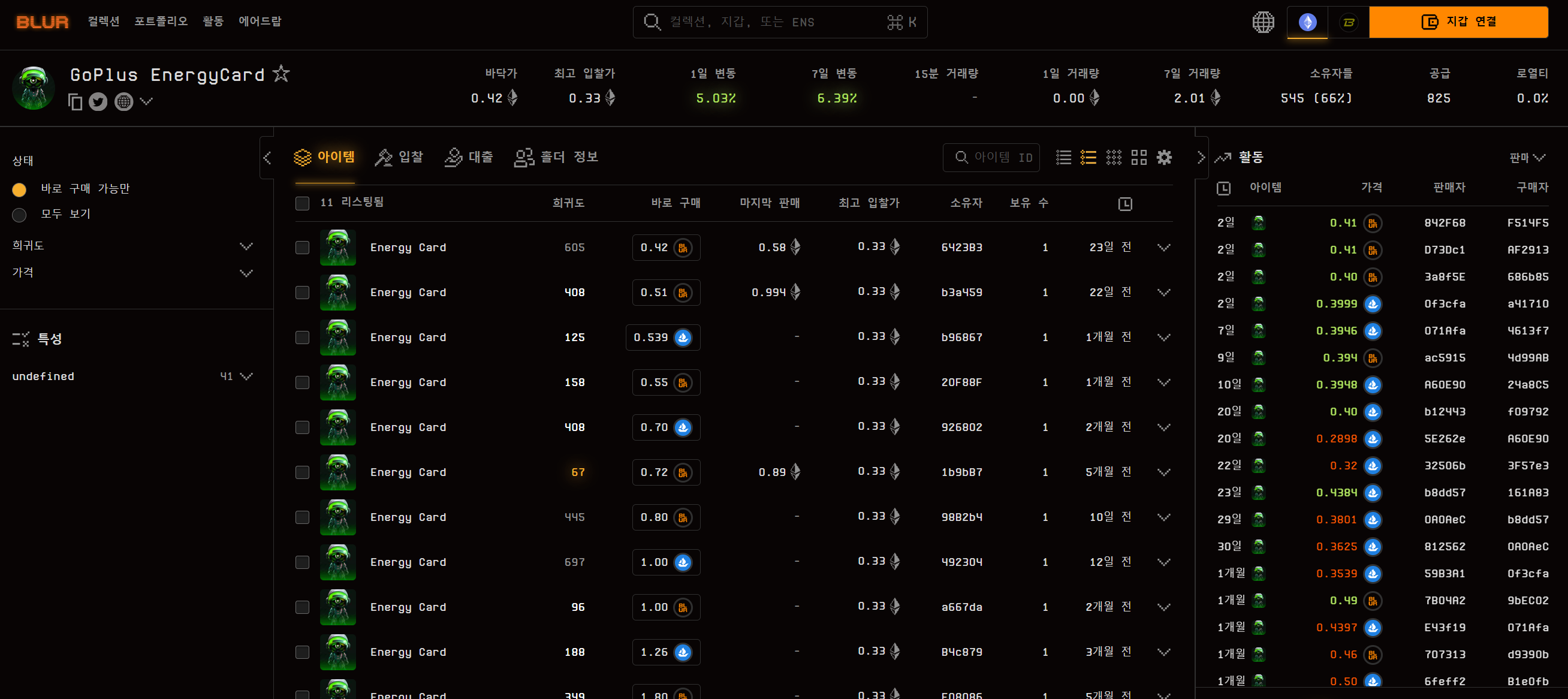
Task: Open the items settings gear icon
Action: tap(1164, 158)
